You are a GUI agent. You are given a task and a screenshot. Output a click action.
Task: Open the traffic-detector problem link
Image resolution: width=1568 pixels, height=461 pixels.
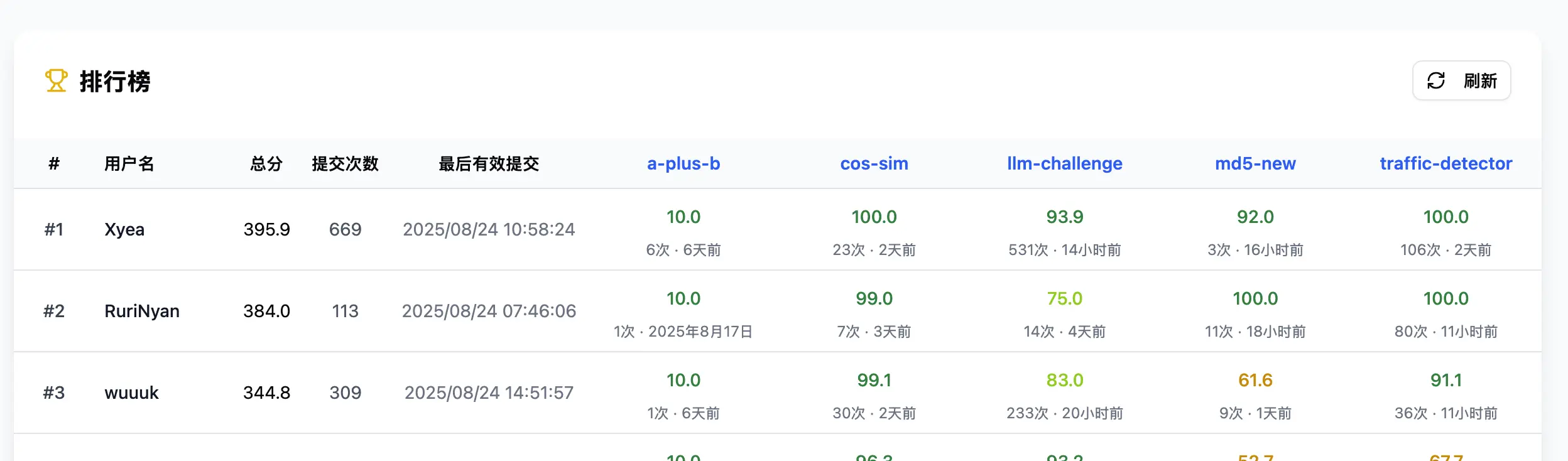(x=1445, y=164)
